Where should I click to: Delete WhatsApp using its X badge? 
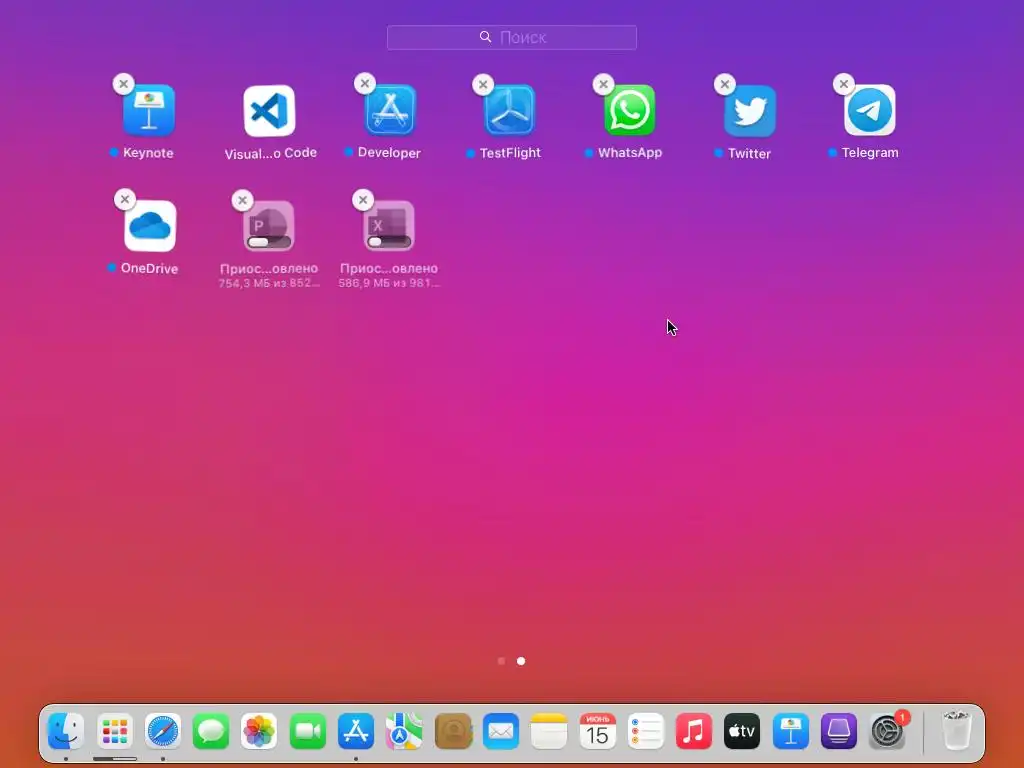pyautogui.click(x=603, y=84)
